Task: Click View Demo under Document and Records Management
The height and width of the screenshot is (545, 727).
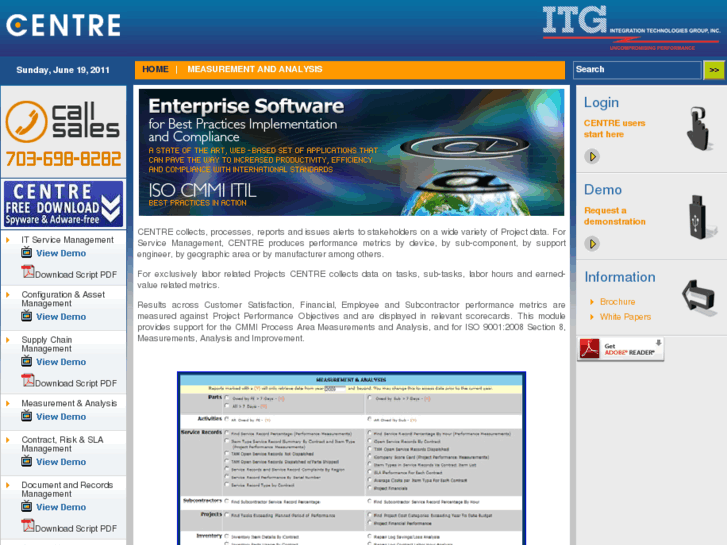Action: pos(61,507)
